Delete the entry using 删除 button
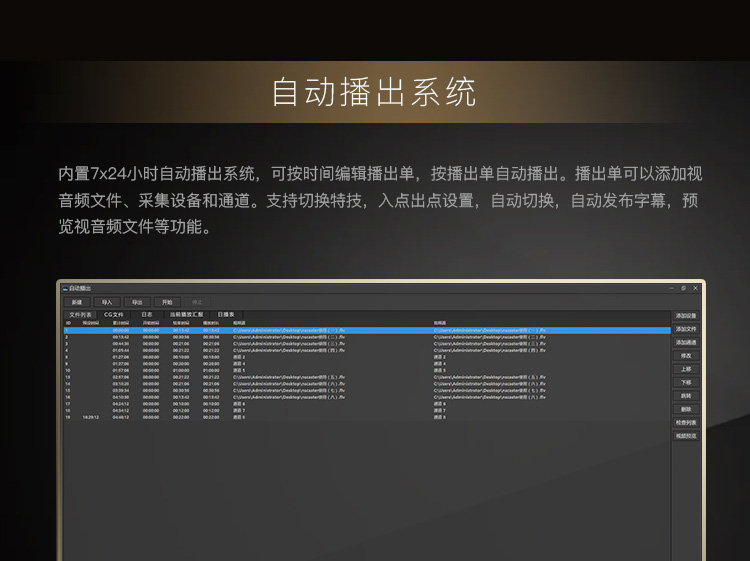This screenshot has width=750, height=561. 686,409
